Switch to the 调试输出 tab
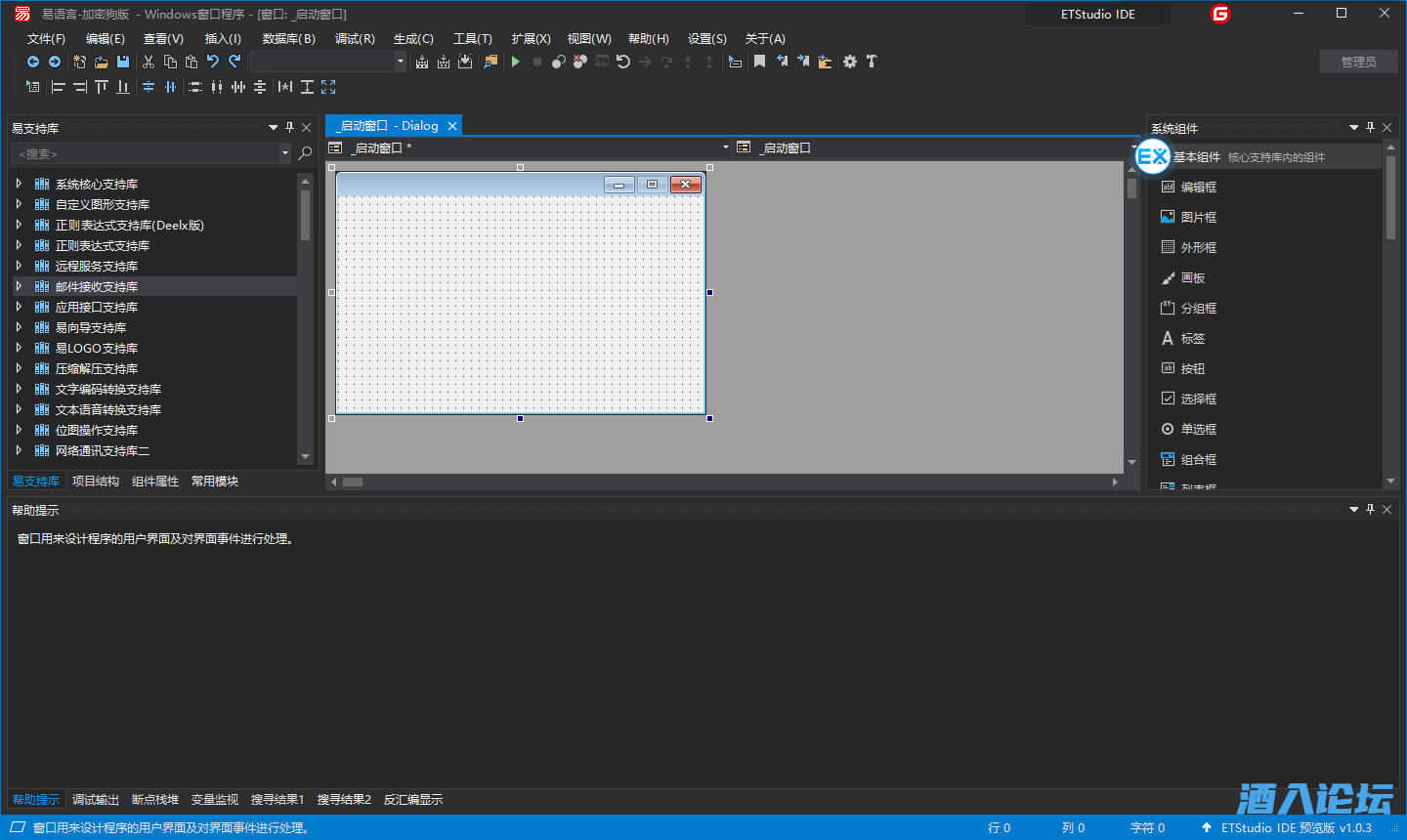 click(96, 800)
